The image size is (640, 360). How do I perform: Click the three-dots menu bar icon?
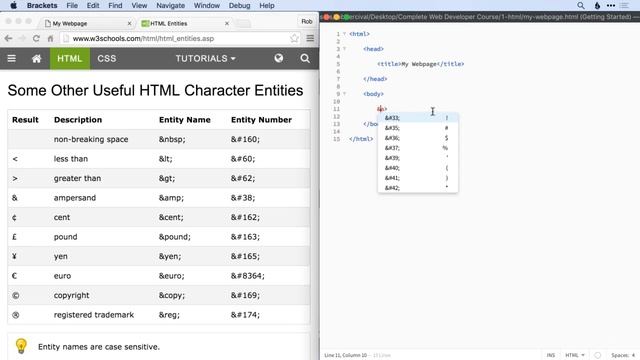(x=611, y=5)
